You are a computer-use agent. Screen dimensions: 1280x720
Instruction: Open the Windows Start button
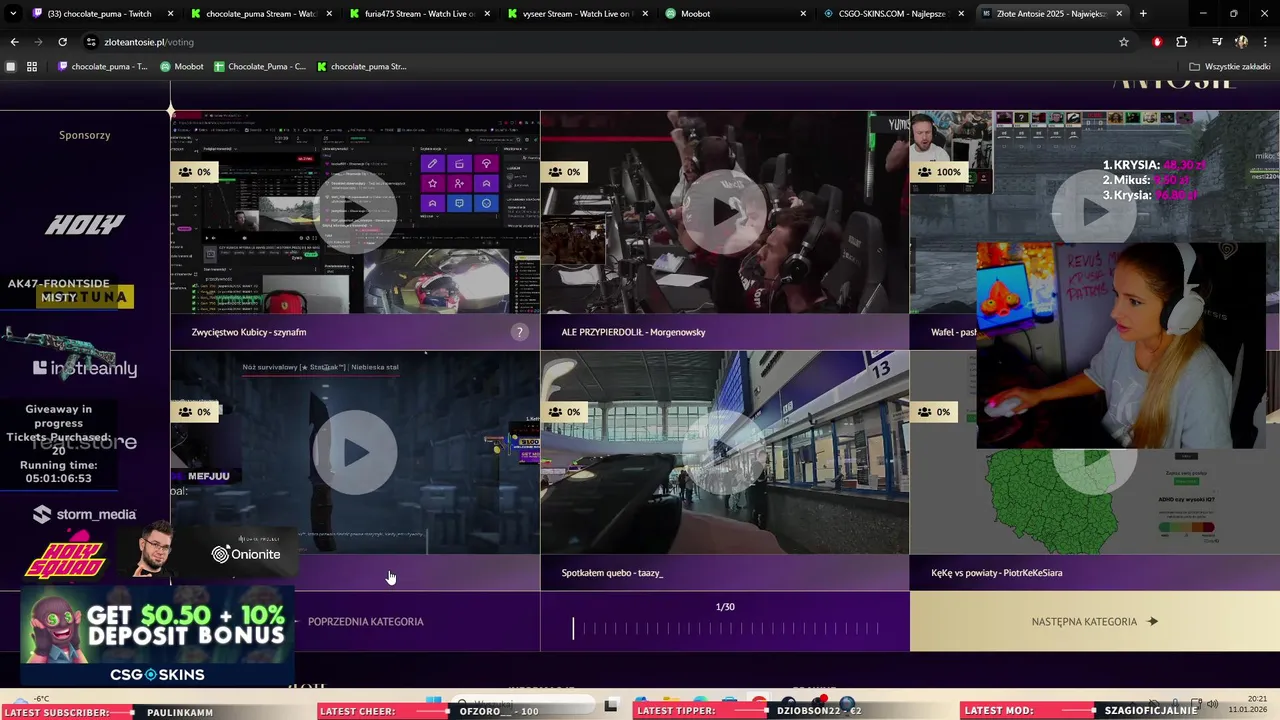433,704
